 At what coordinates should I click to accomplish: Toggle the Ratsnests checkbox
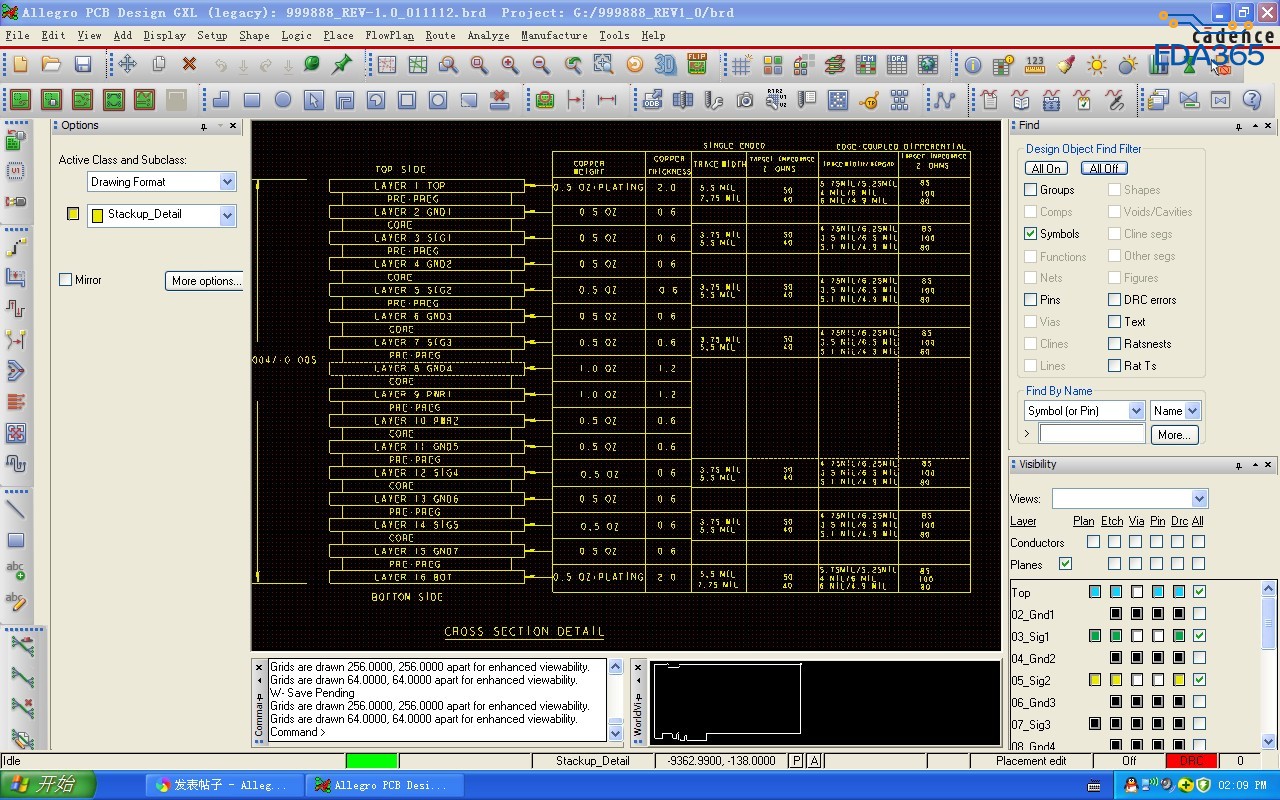(x=1115, y=344)
